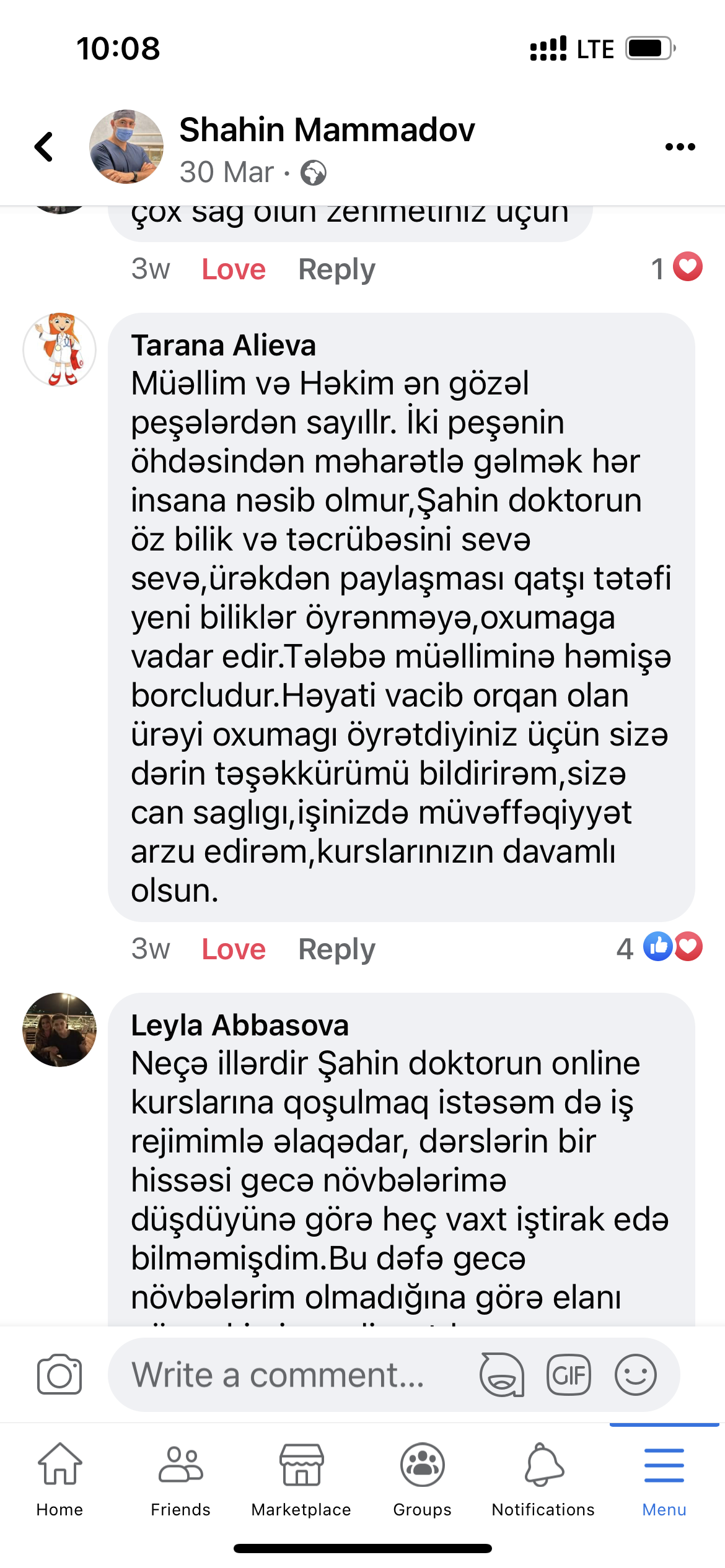Screen dimensions: 725x1568
Task: Open Leyla Abbasova's profile name link
Action: point(240,1025)
